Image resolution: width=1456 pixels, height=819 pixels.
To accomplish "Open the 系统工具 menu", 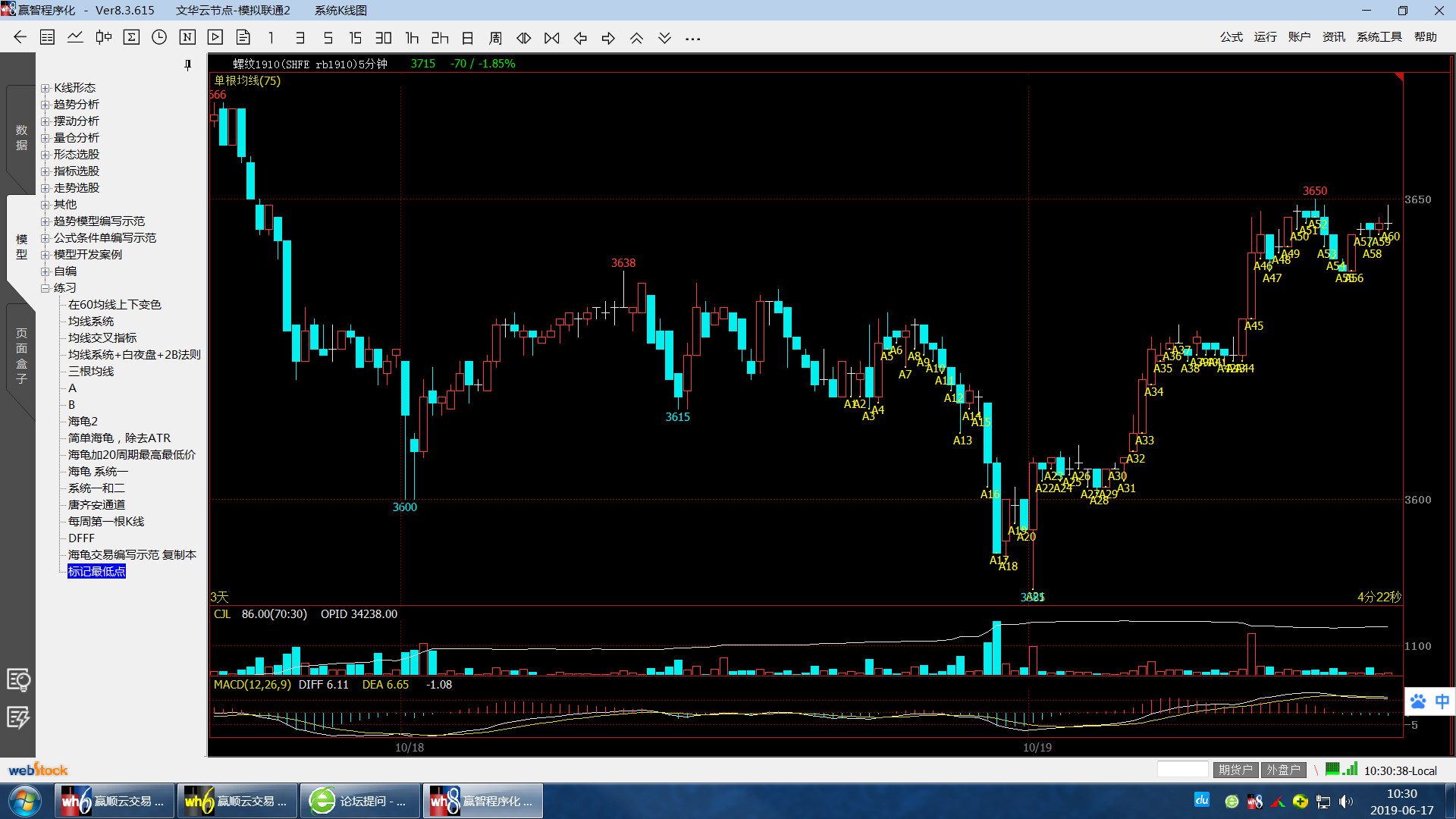I will [1379, 37].
